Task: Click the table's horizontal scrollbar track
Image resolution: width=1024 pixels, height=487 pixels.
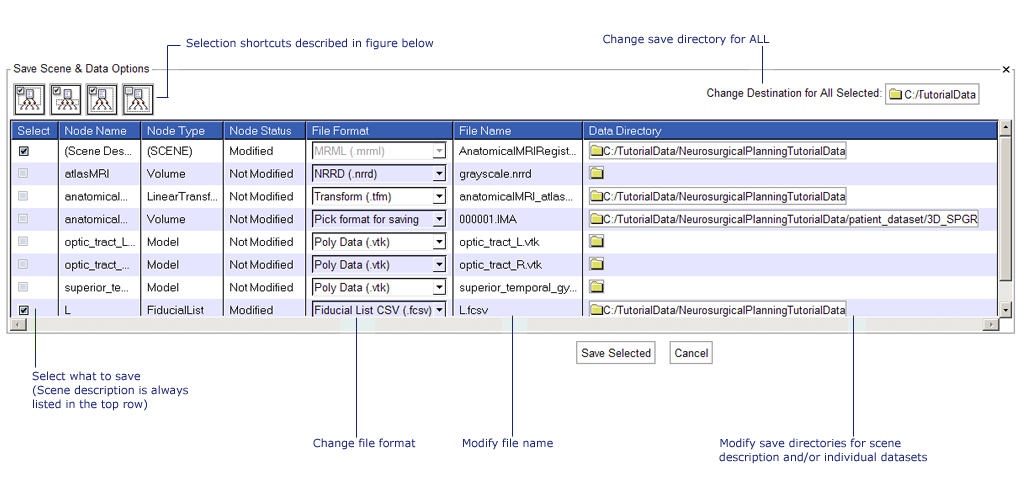Action: click(500, 325)
